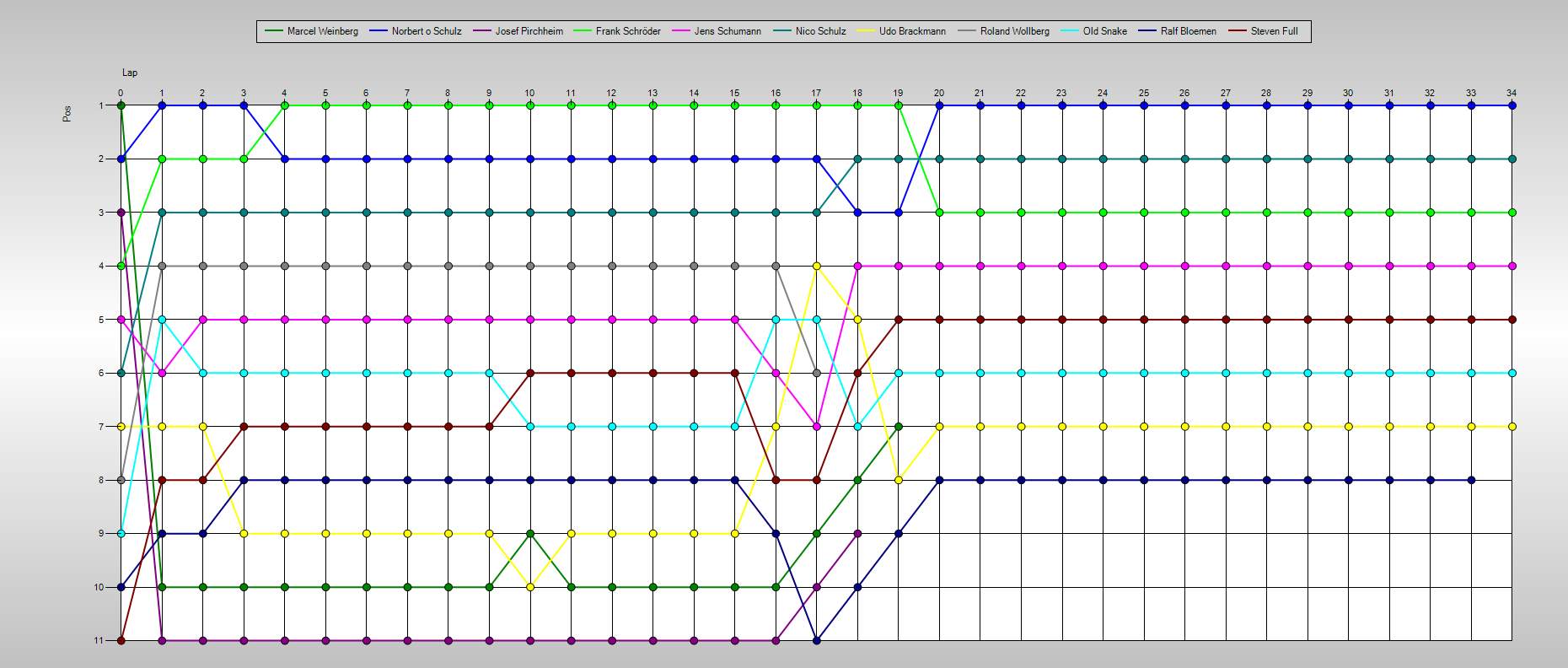Image resolution: width=1568 pixels, height=668 pixels.
Task: Select Jens Schumann point at lap 17, position 7
Action: (x=816, y=427)
